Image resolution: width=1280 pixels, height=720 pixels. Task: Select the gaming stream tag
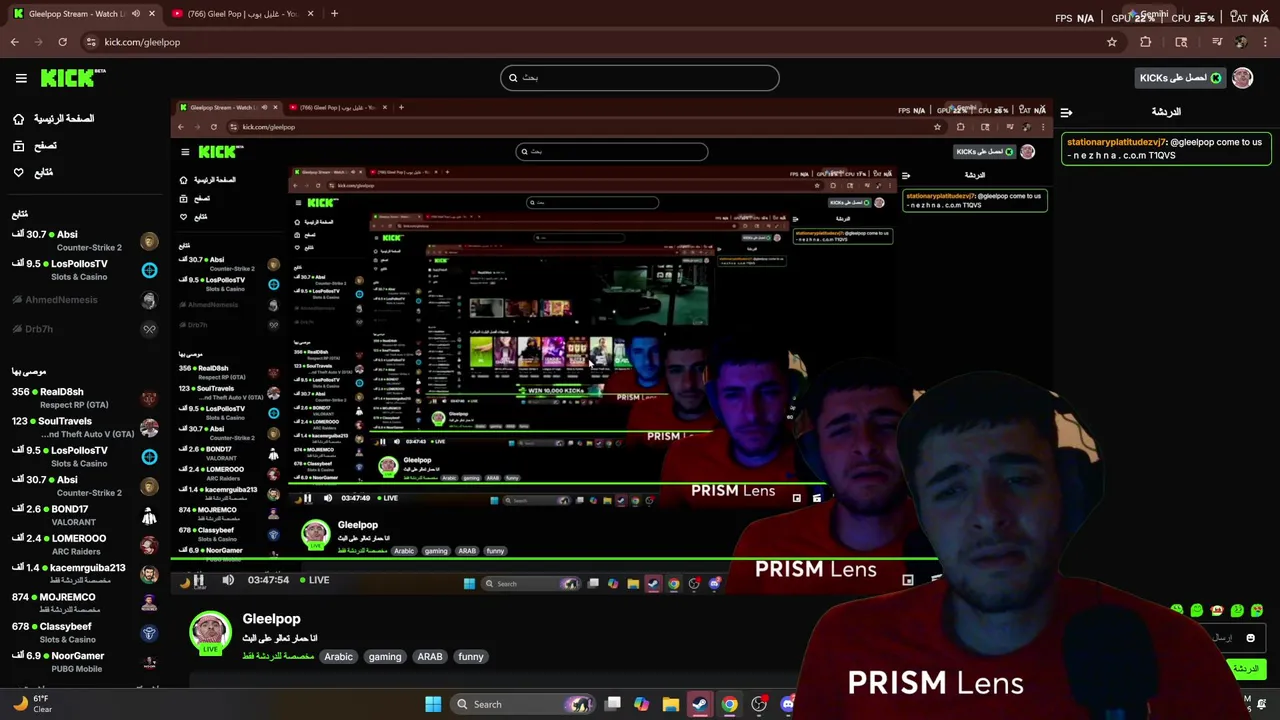coord(385,657)
